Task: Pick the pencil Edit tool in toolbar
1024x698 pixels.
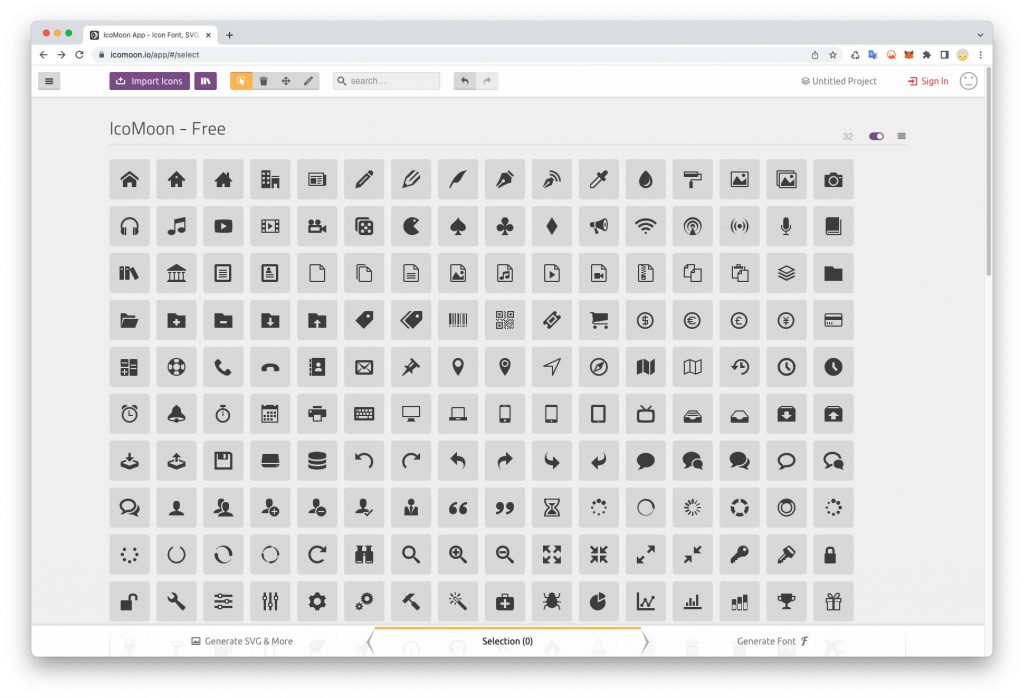Action: [x=308, y=81]
